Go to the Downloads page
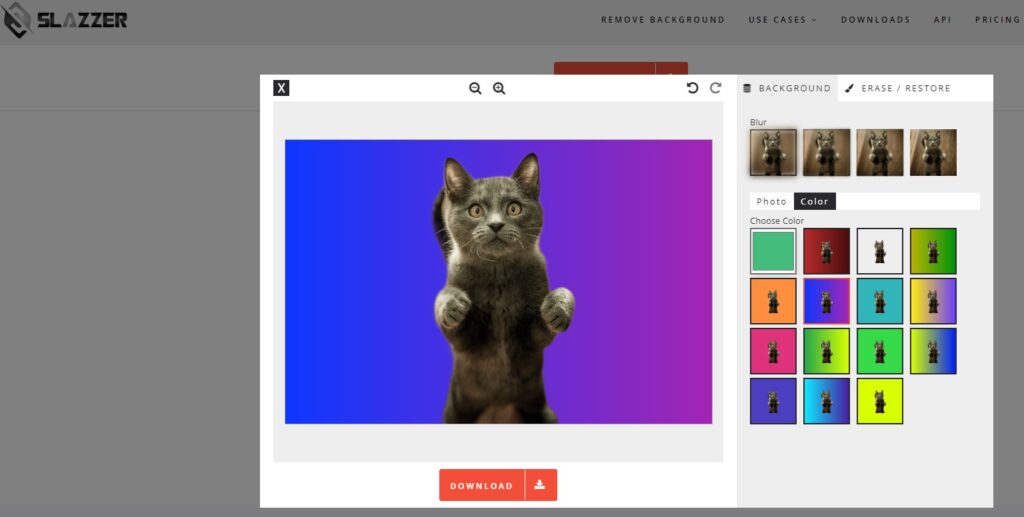The height and width of the screenshot is (517, 1024). (875, 20)
